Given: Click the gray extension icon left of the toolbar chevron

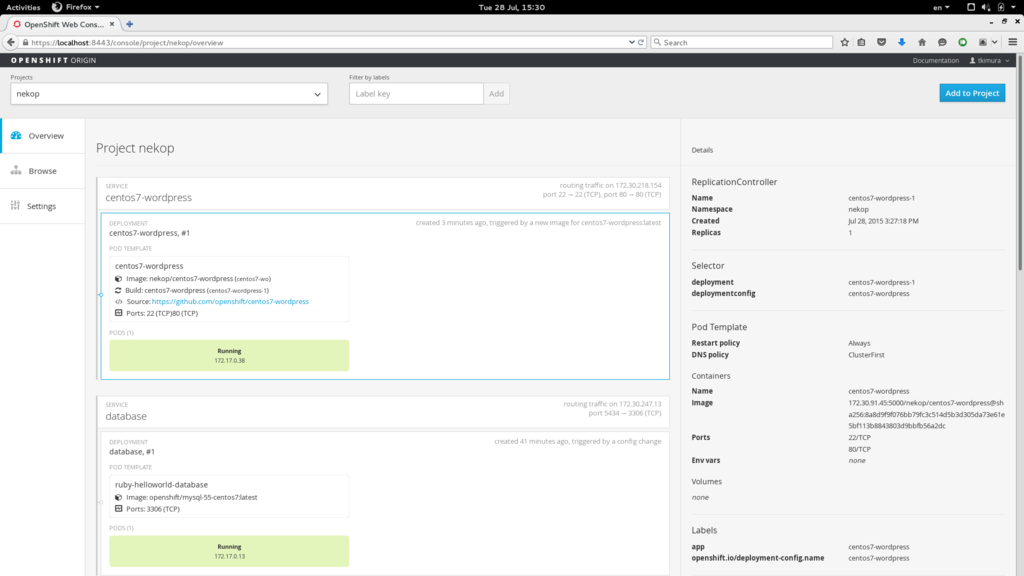Looking at the screenshot, I should (982, 42).
